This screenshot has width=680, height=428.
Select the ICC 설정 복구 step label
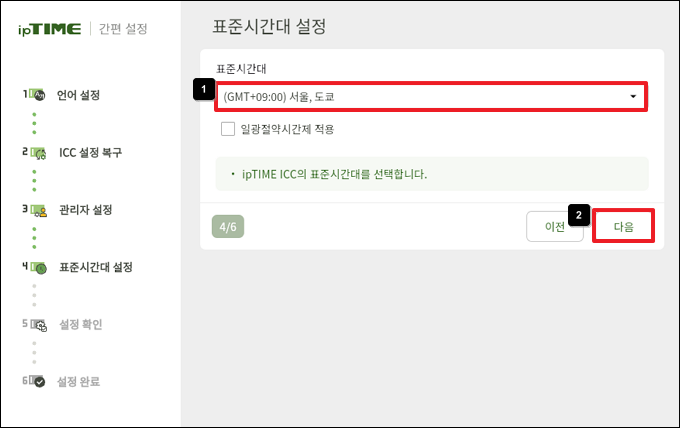pyautogui.click(x=90, y=153)
